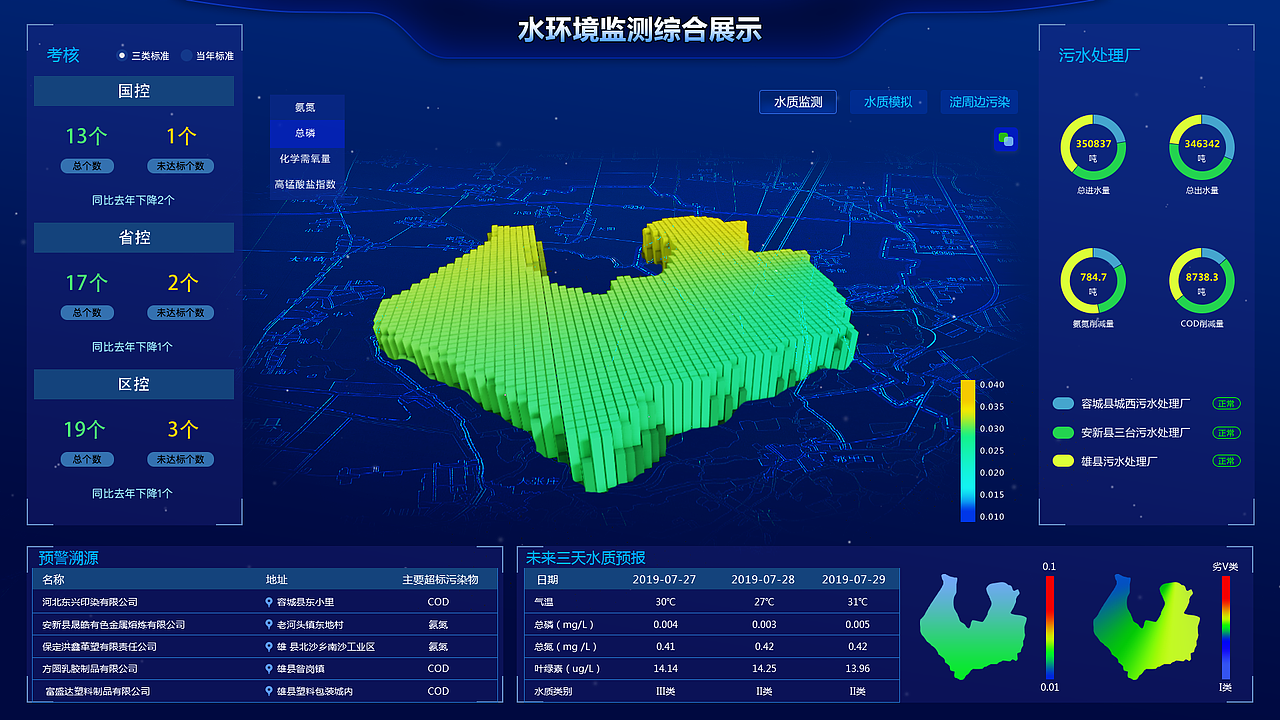Viewport: 1280px width, 720px height.
Task: Click the 省控 section header
Action: pyautogui.click(x=134, y=238)
